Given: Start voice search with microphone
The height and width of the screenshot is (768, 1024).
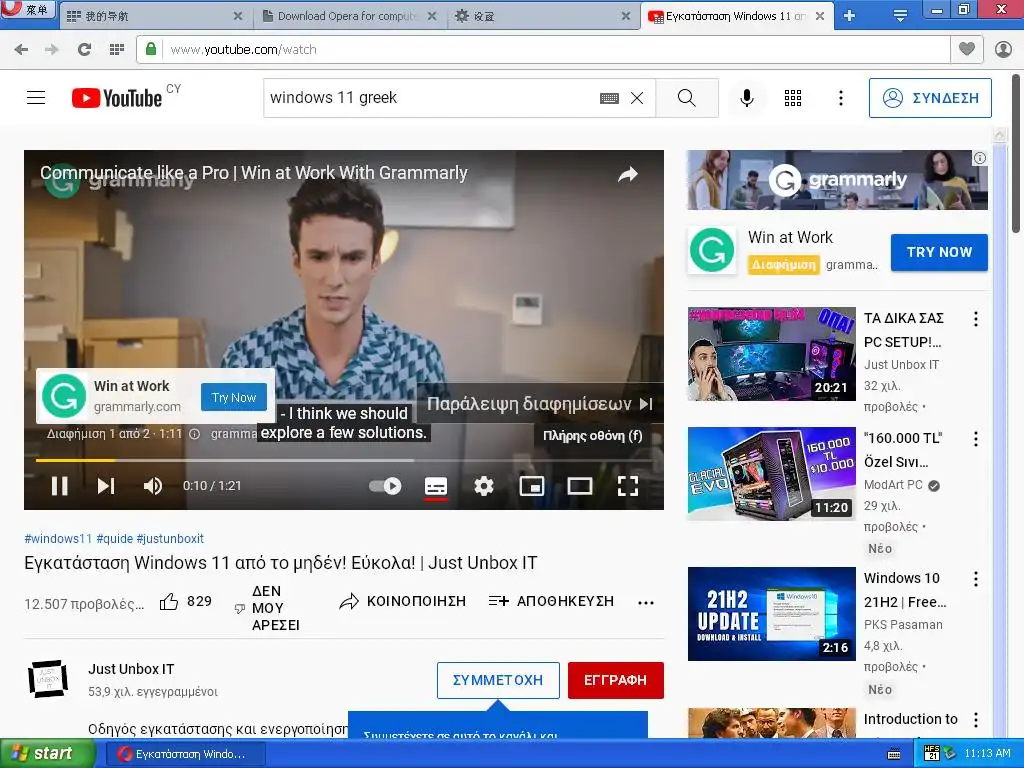Looking at the screenshot, I should pos(746,98).
